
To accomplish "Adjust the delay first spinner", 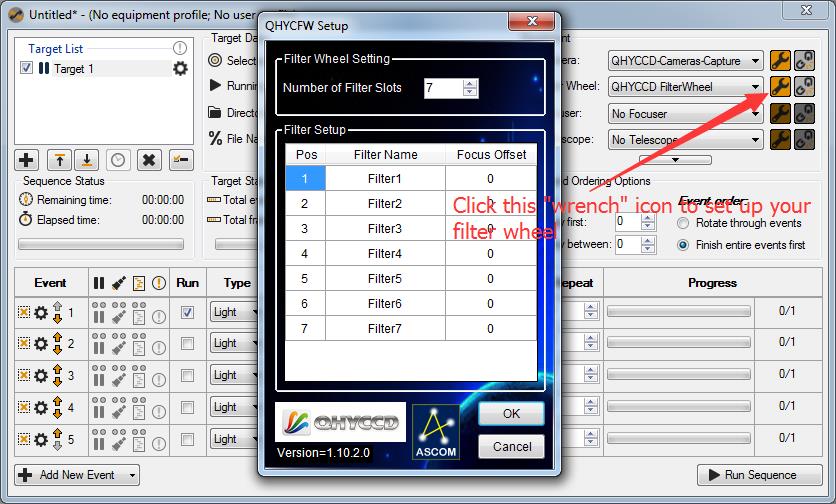I will [647, 222].
